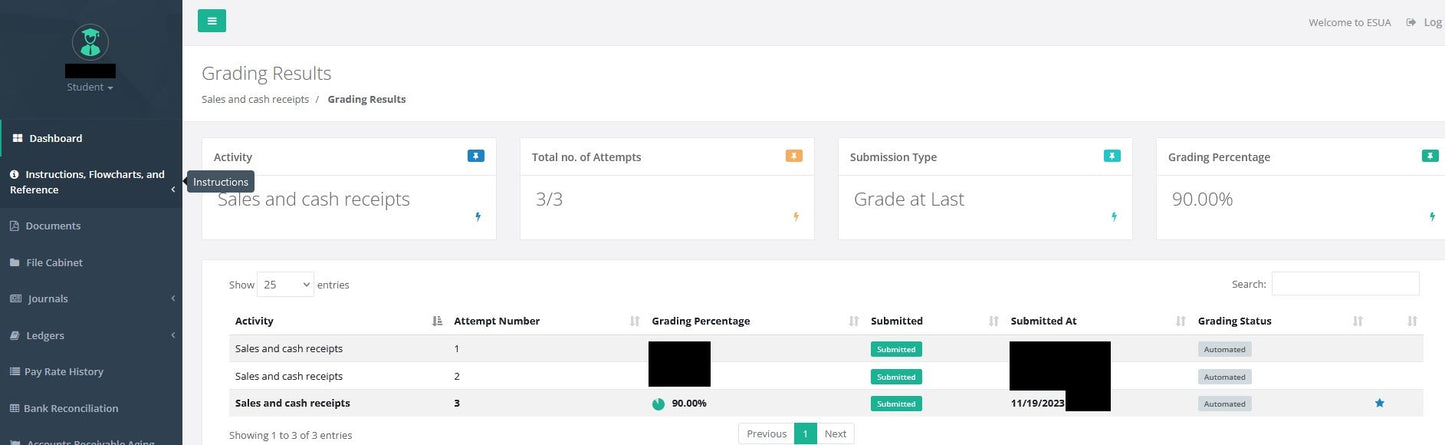Screen dimensions: 1445x445
Task: Open the Student role dropdown
Action: click(x=90, y=87)
